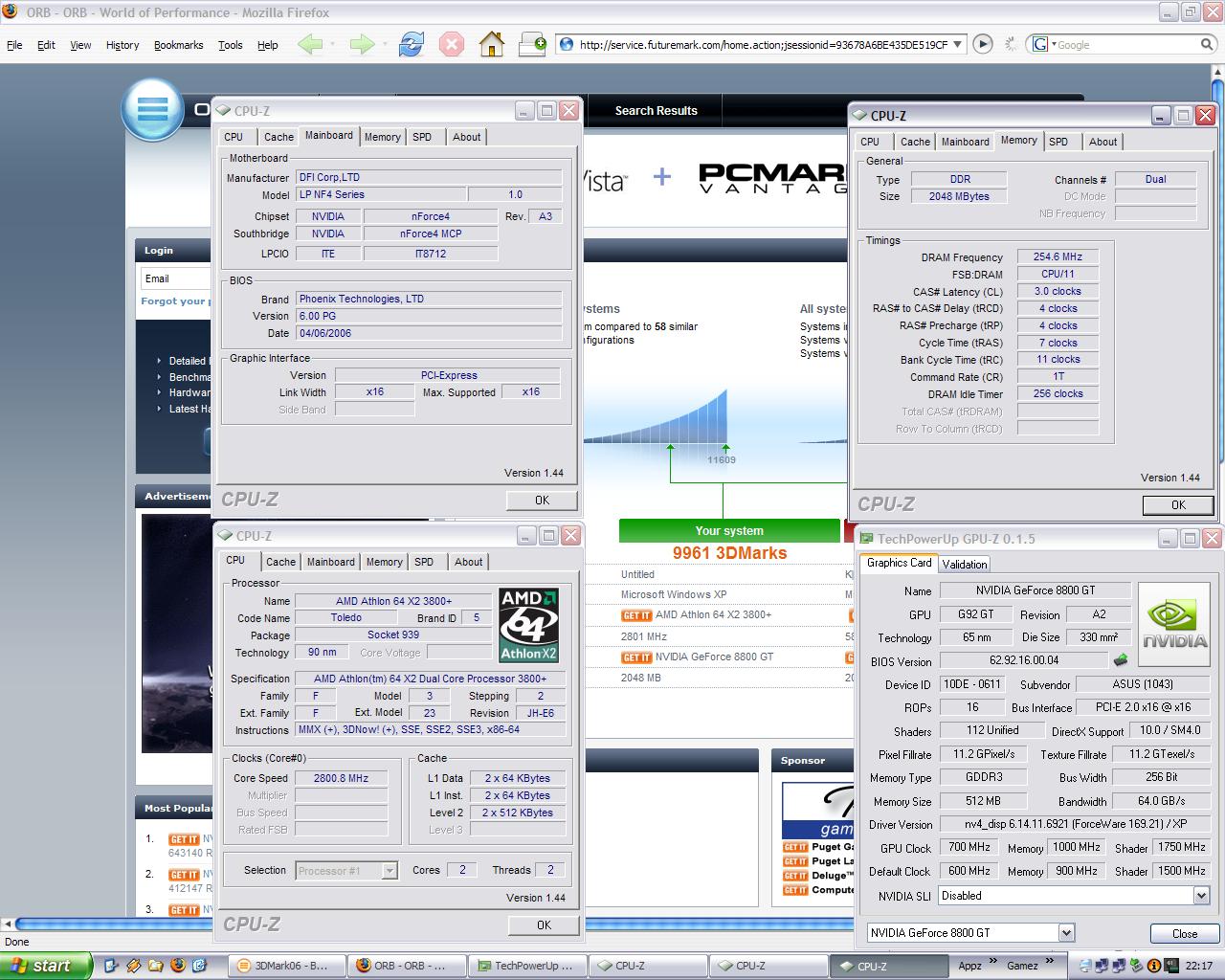The height and width of the screenshot is (980, 1225).
Task: Click OK in the CPU tab CPU-Z window
Action: click(x=544, y=924)
